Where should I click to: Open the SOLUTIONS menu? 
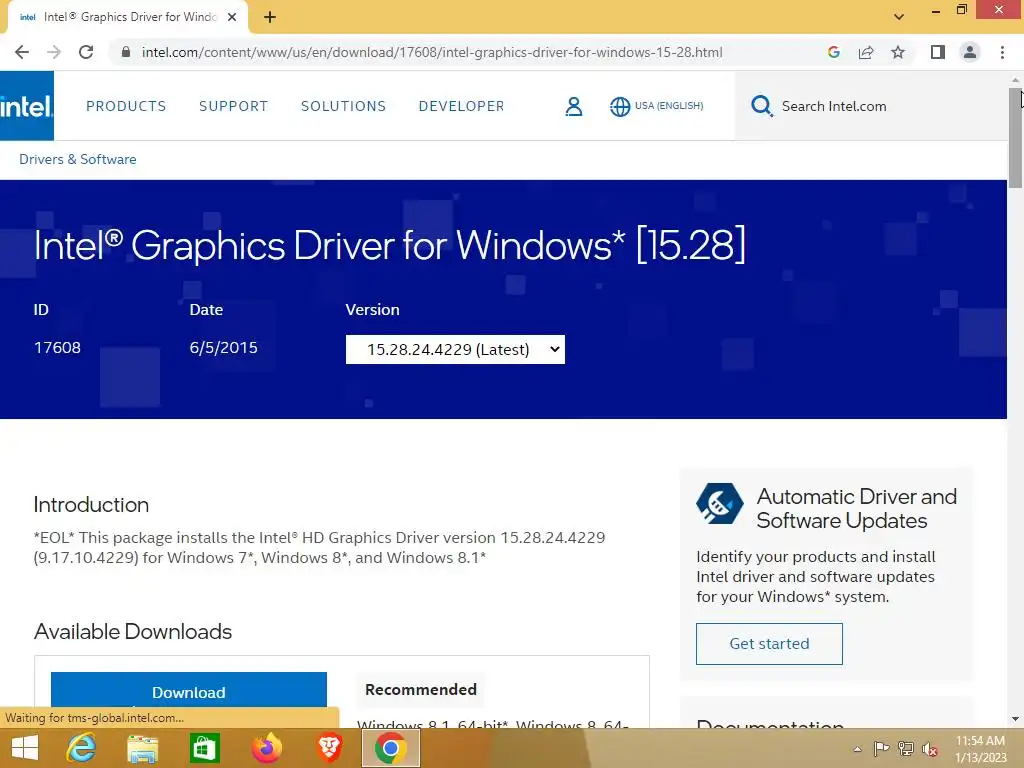[x=344, y=106]
